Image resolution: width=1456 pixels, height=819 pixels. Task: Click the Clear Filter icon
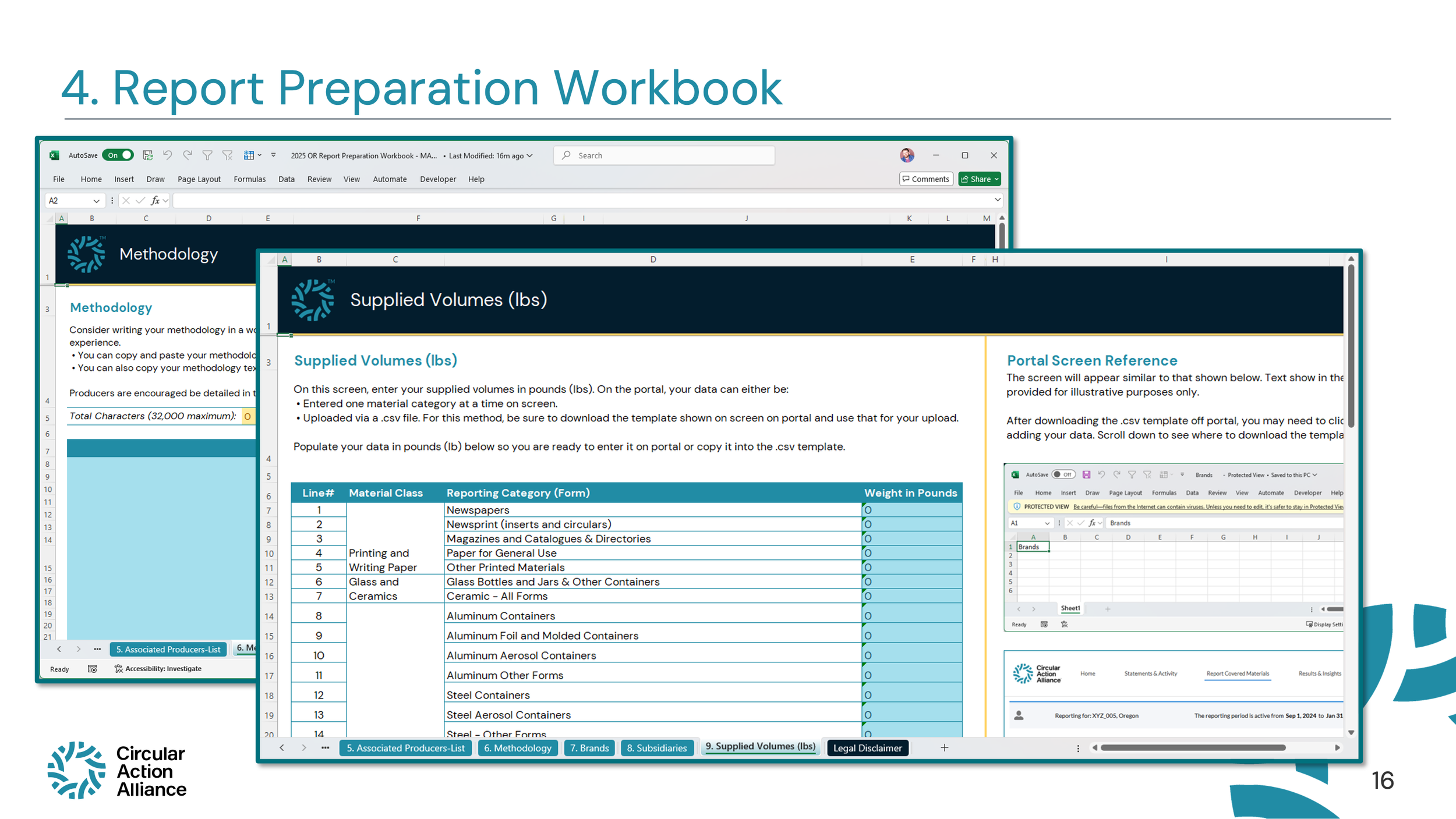pyautogui.click(x=227, y=155)
